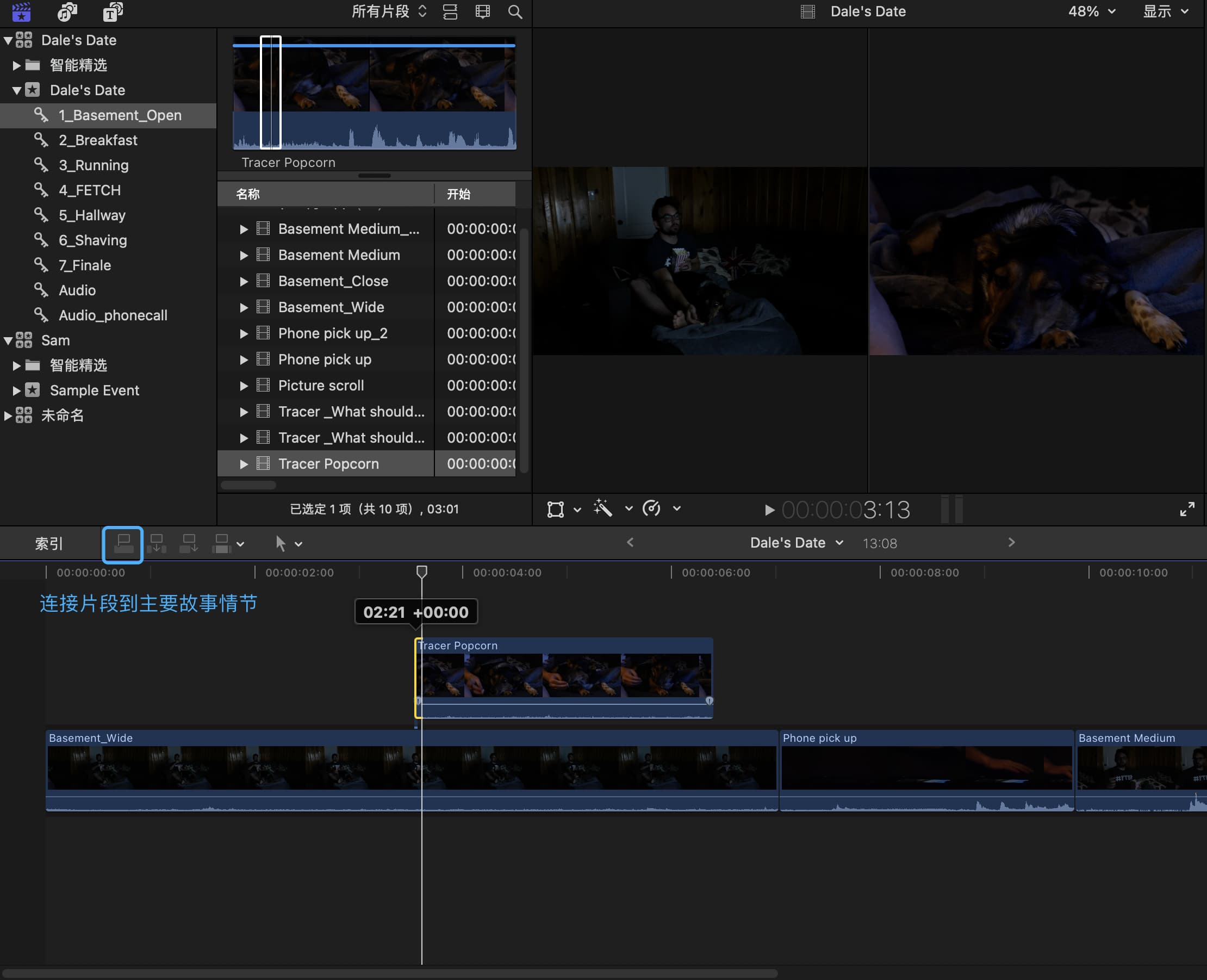Click the viewer timecode display
Screen dimensions: 1207x980
[846, 510]
